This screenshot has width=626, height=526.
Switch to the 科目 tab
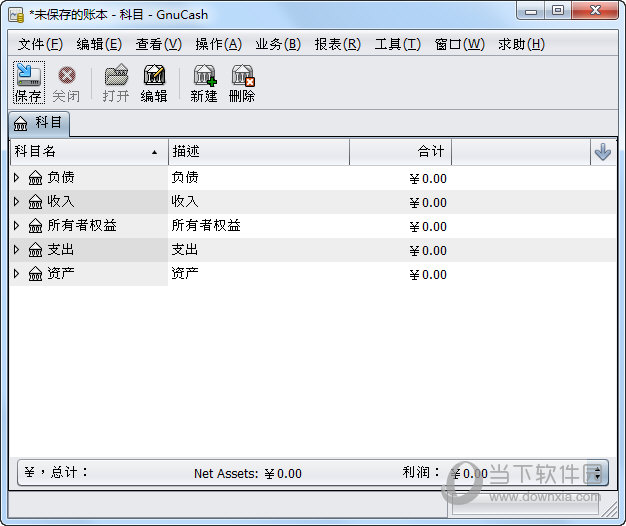(39, 123)
